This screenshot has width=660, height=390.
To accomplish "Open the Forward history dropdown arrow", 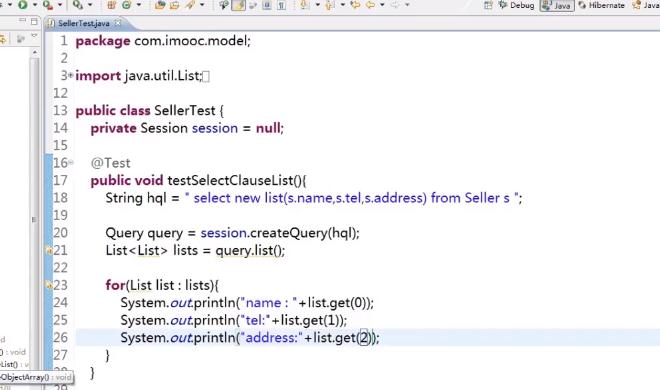I will 407,5.
